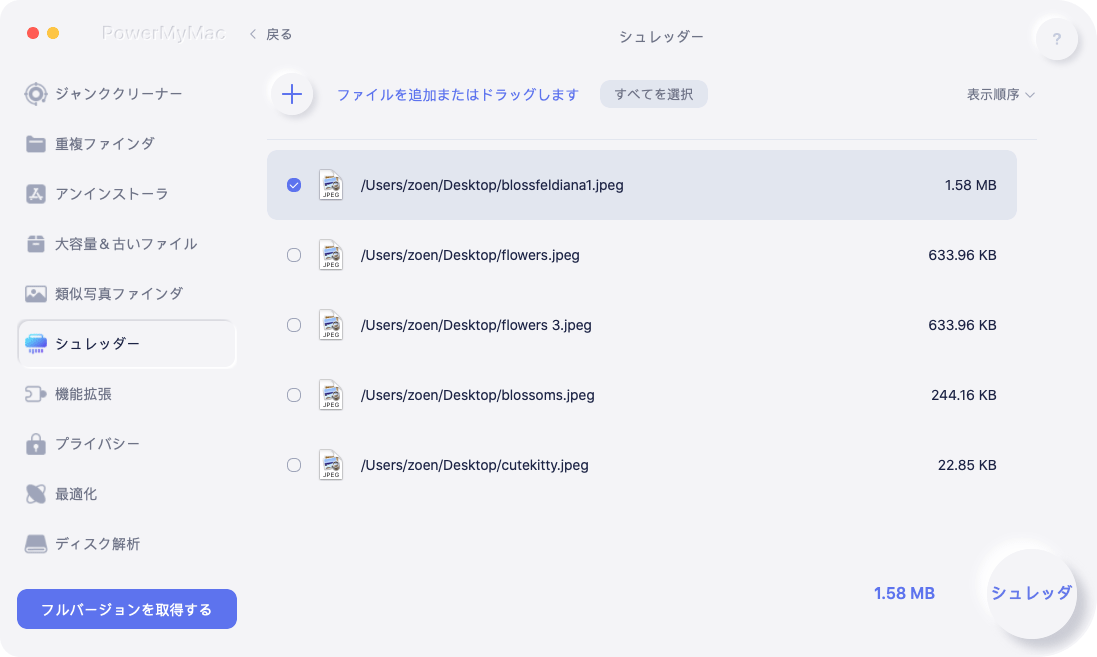Viewport: 1097px width, 657px height.
Task: Click the JPEG file icon for flowers 3.jpeg
Action: (331, 325)
